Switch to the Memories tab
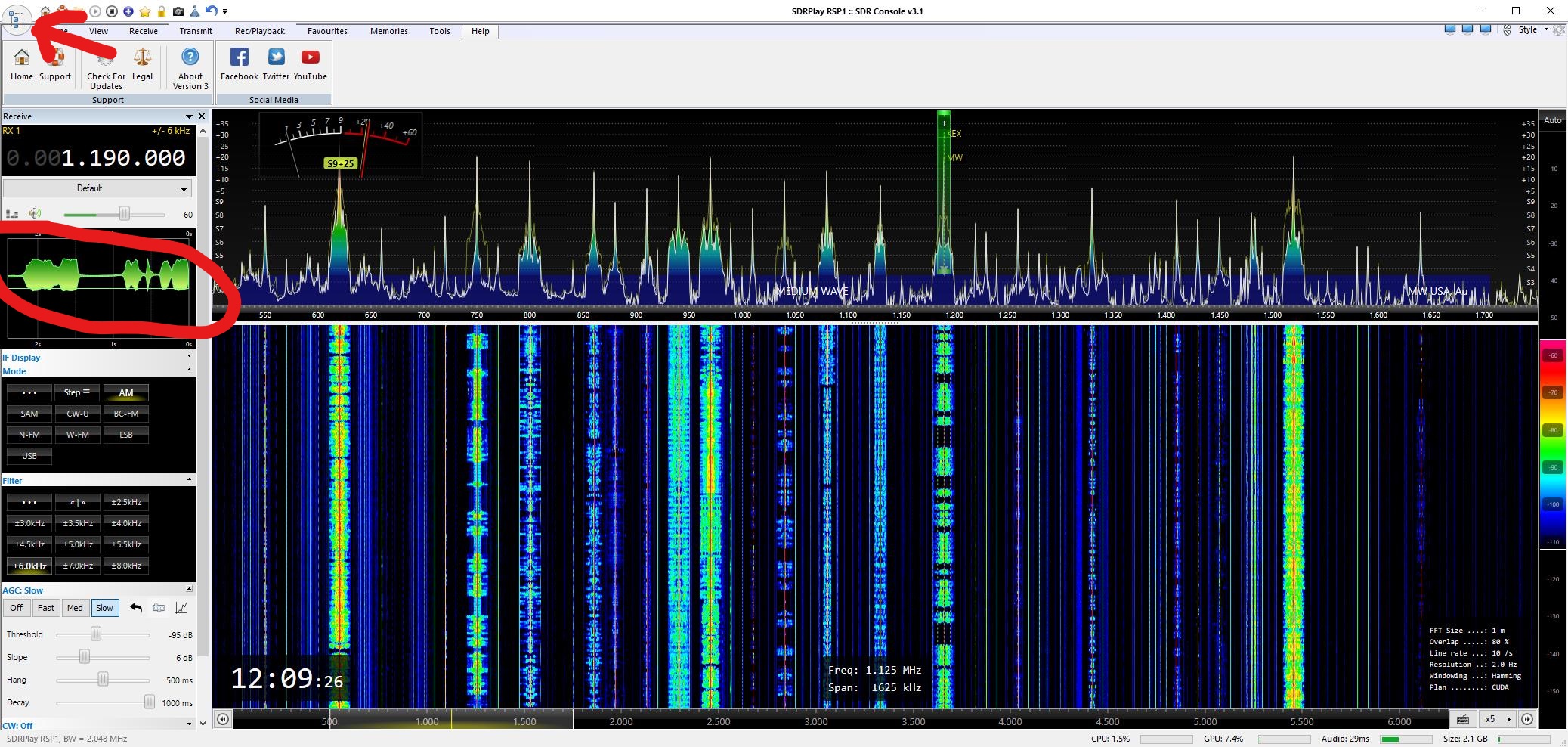Viewport: 1568px width, 747px height. (x=388, y=31)
